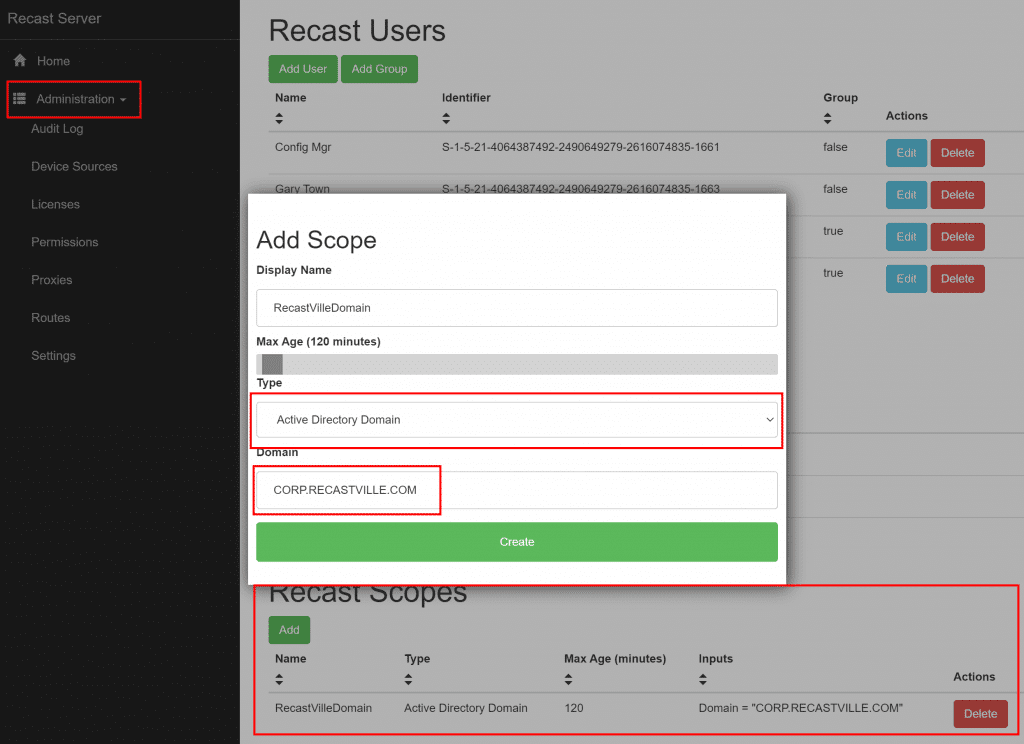Image resolution: width=1024 pixels, height=744 pixels.
Task: Sort scopes by Max Age column arrows
Action: pyautogui.click(x=569, y=679)
